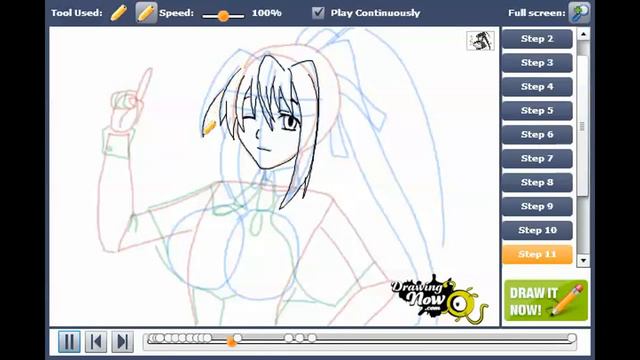Click orange playhead on timeline
The image size is (640, 360).
pos(231,342)
